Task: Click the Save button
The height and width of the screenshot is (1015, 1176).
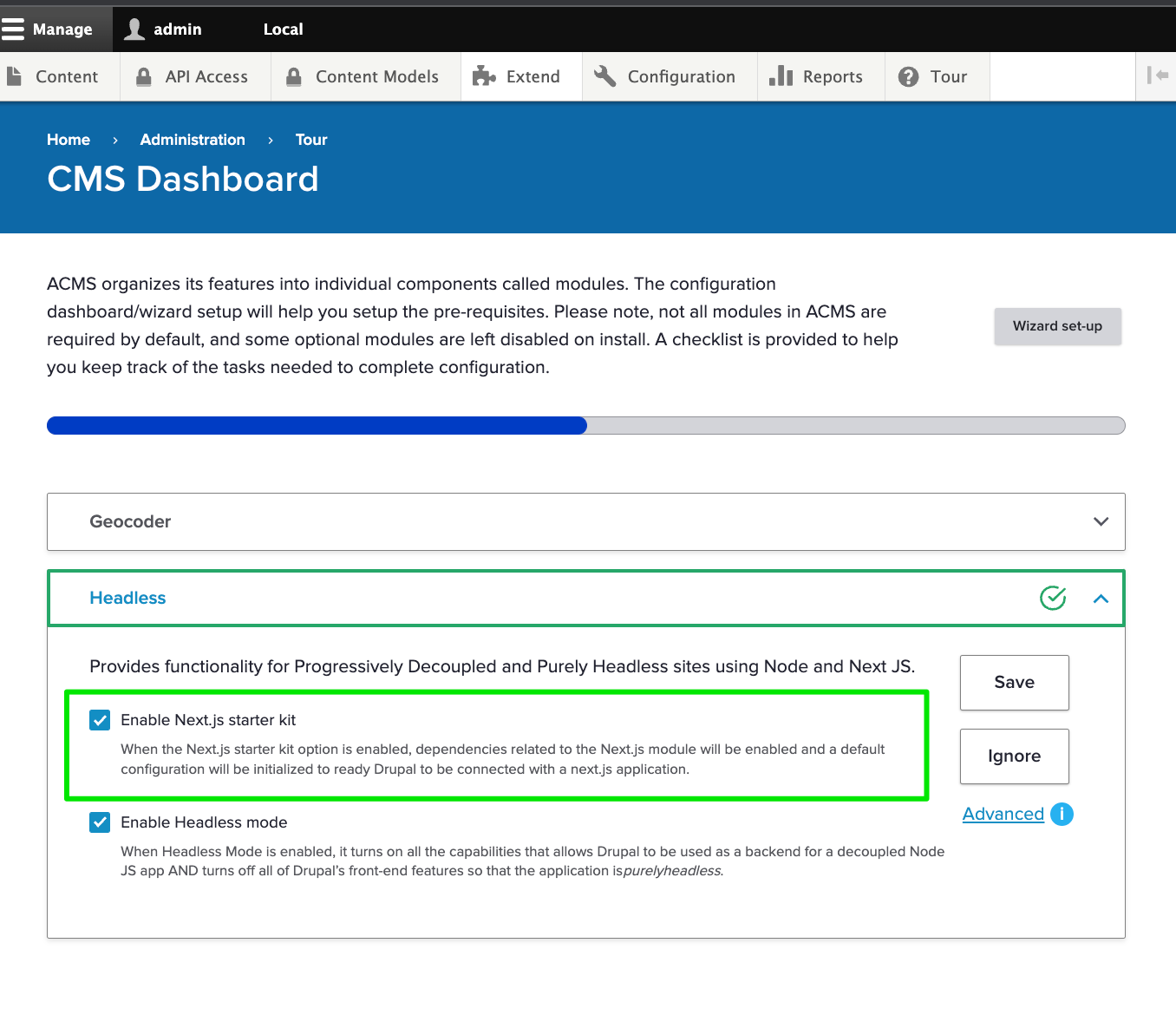Action: [x=1015, y=683]
